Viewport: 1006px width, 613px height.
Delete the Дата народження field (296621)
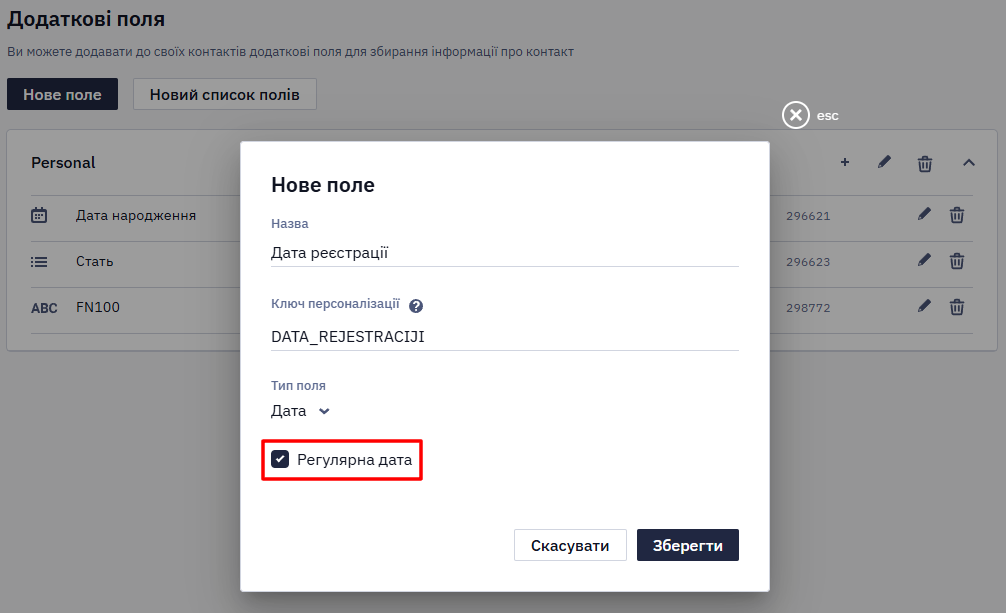click(x=957, y=215)
